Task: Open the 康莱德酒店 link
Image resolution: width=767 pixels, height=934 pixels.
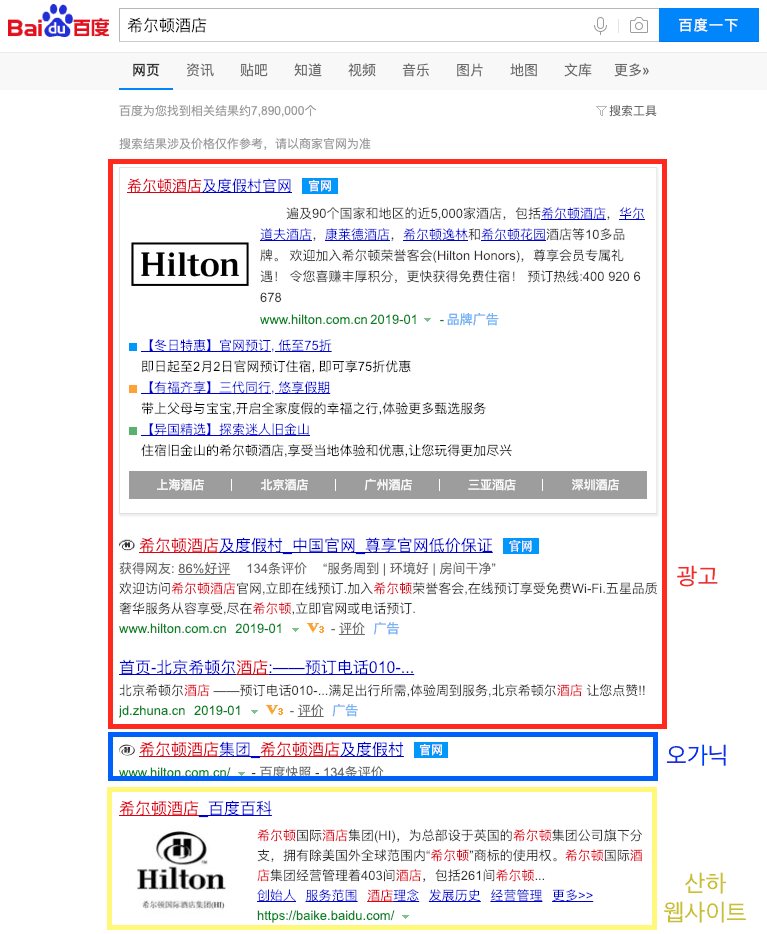Action: pos(357,235)
